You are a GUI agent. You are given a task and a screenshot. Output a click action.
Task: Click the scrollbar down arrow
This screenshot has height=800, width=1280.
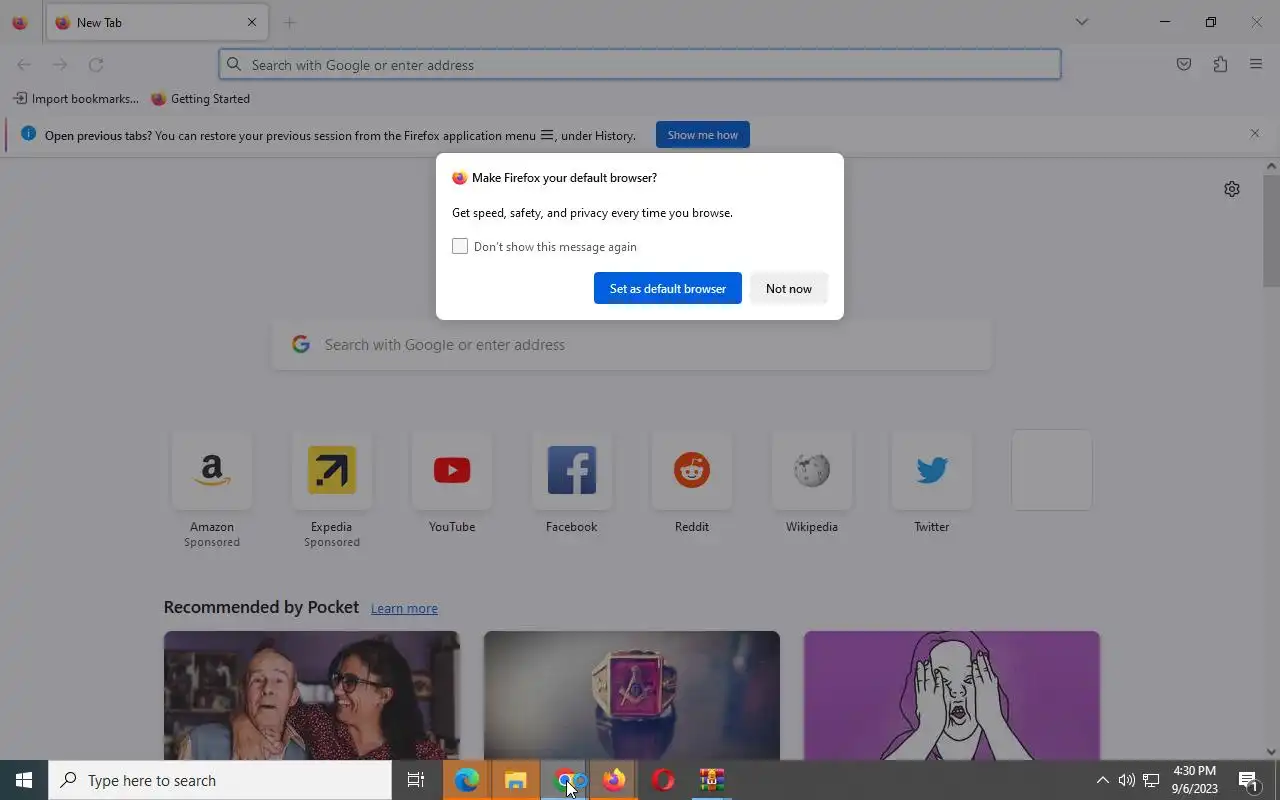pos(1271,752)
